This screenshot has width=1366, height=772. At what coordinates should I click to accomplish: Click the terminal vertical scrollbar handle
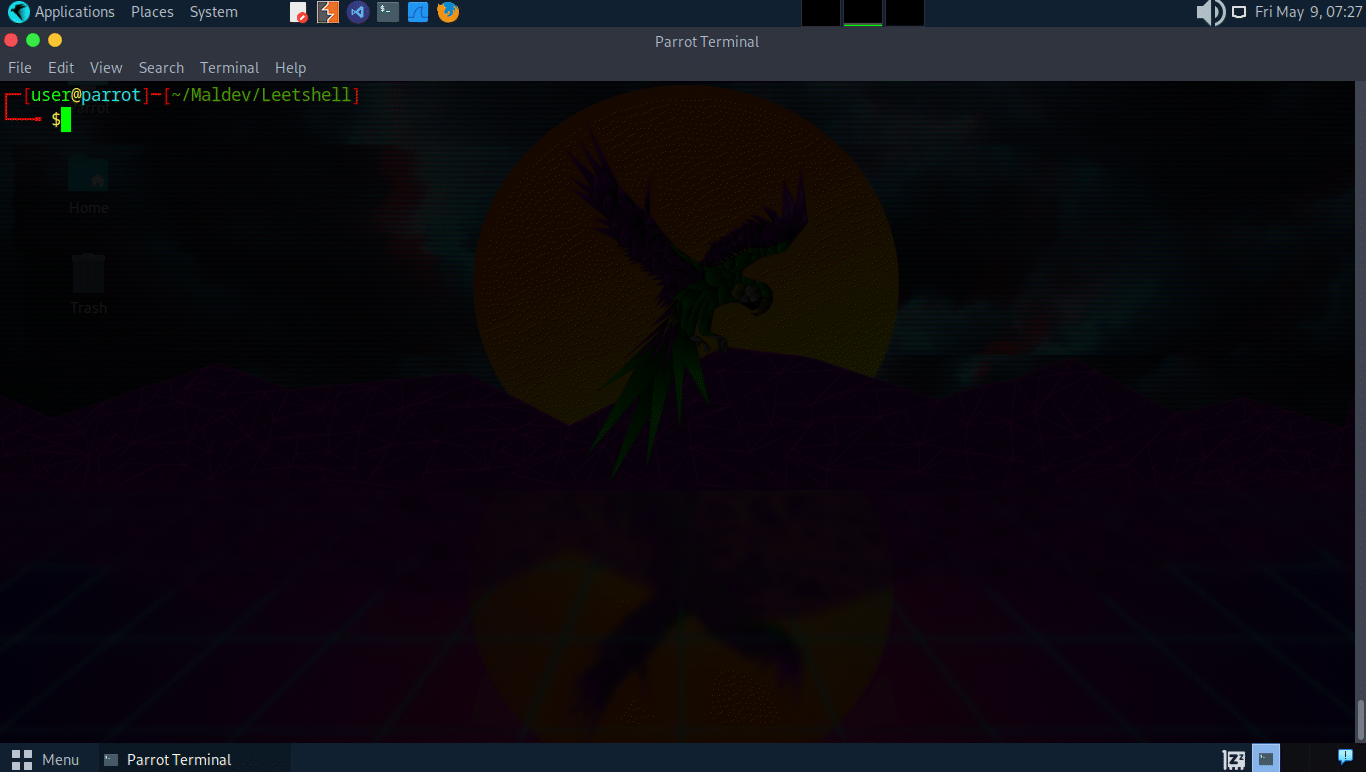[x=1360, y=718]
